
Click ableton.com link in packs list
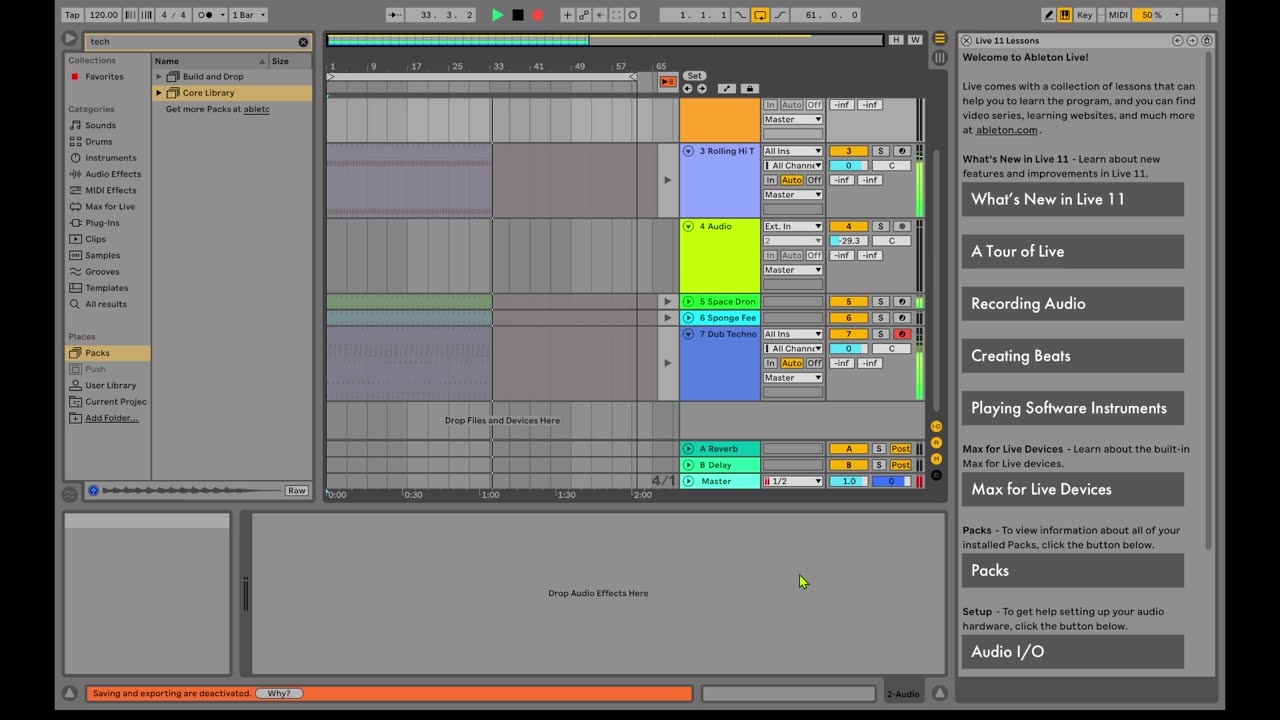click(x=256, y=109)
